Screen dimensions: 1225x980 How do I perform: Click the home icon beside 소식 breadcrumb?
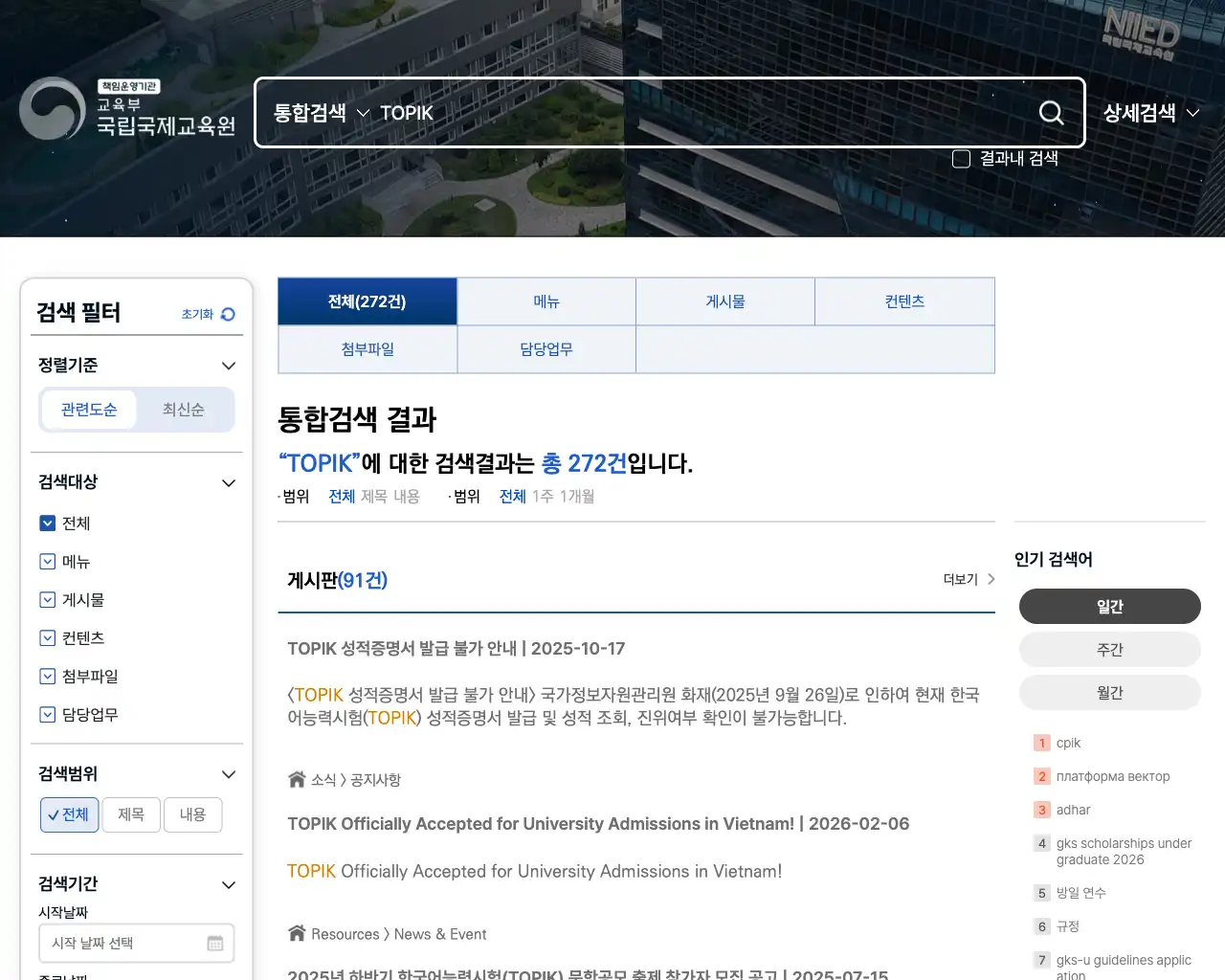pos(297,779)
